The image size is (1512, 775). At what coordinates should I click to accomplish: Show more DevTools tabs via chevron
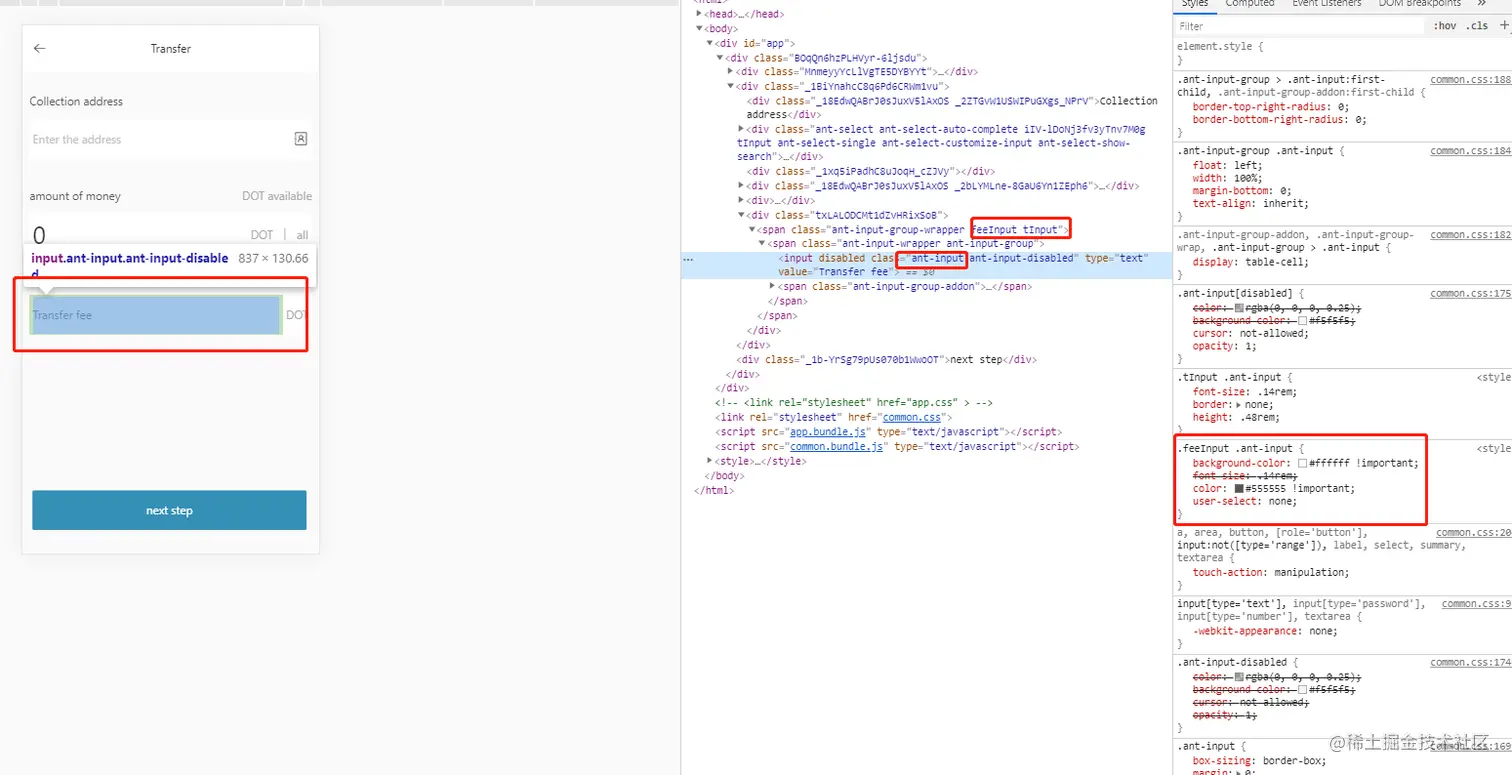pos(1481,4)
